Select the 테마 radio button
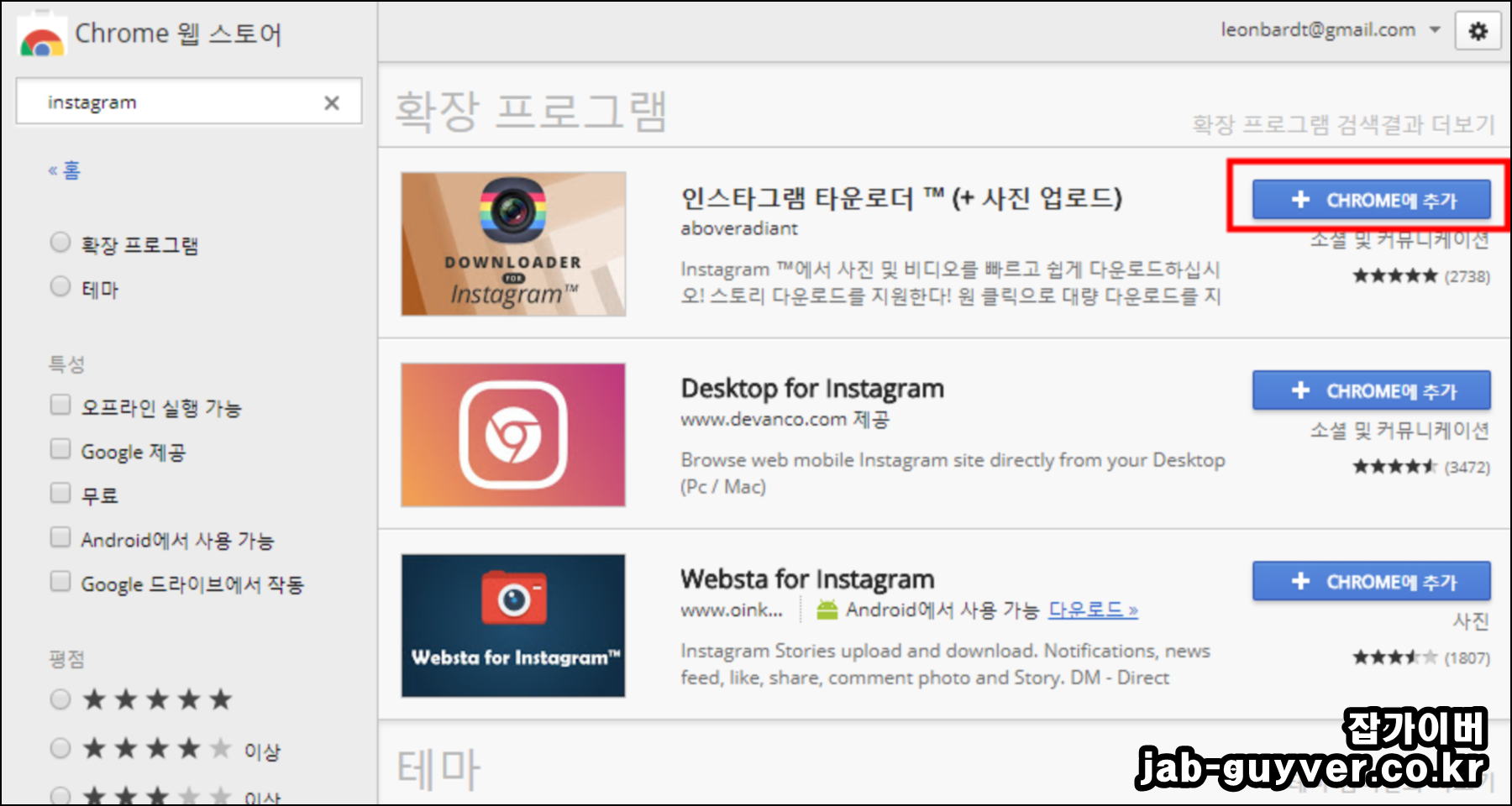The image size is (1512, 806). point(60,286)
